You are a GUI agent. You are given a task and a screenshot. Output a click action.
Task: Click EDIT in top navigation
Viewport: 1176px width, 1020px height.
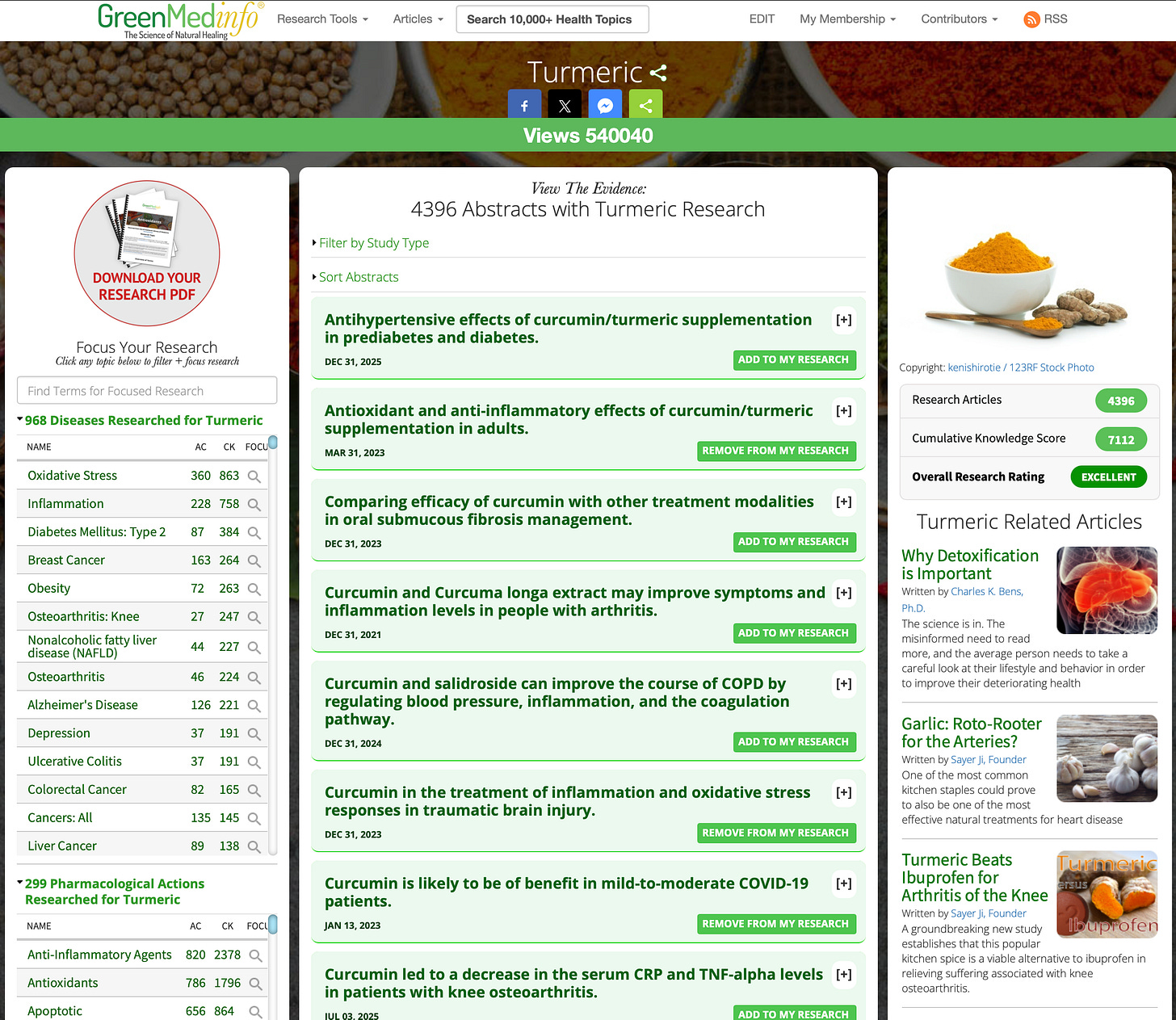click(x=762, y=19)
